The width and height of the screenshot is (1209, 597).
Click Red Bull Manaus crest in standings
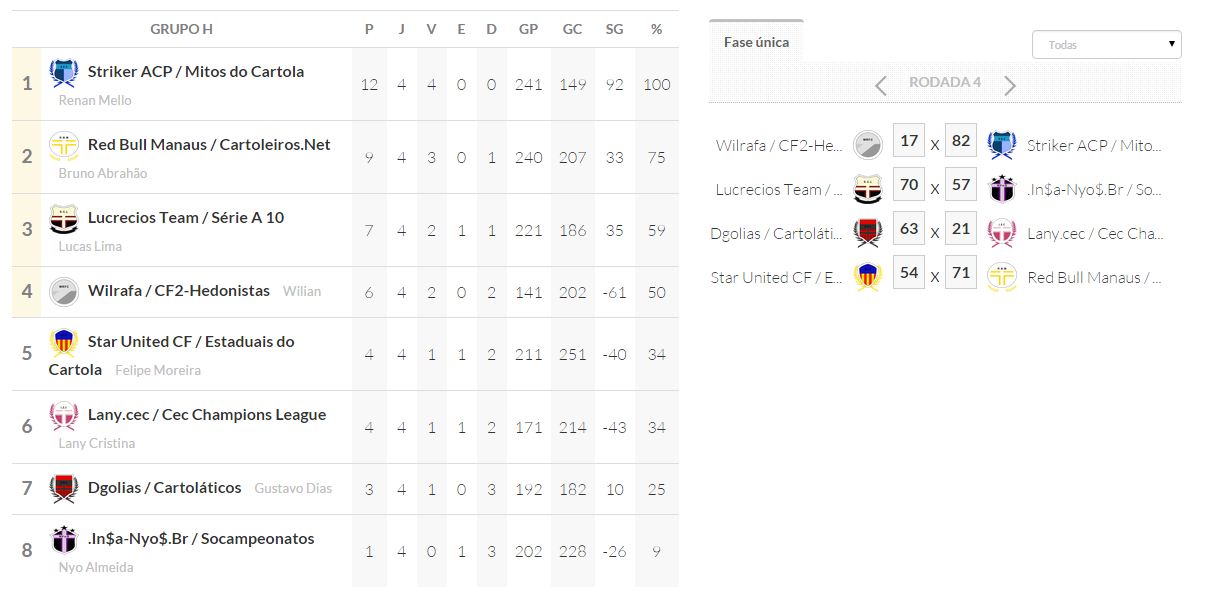point(64,146)
